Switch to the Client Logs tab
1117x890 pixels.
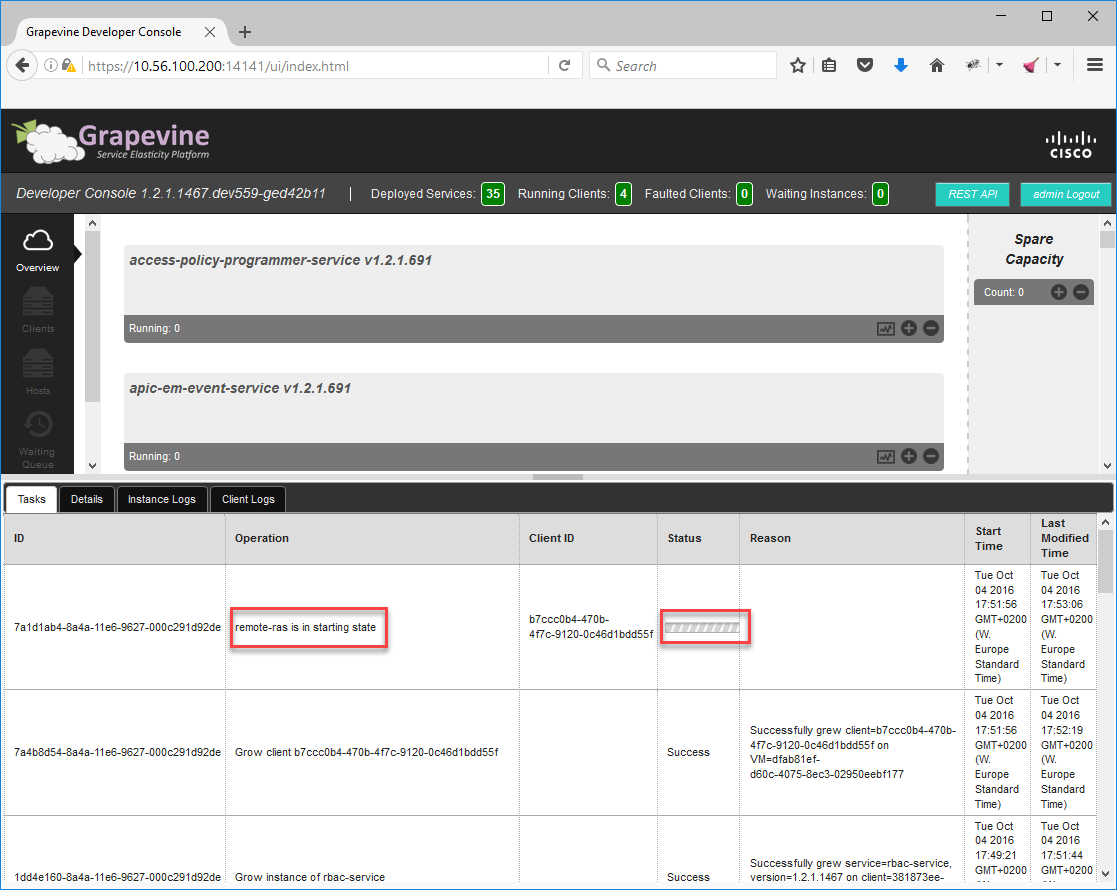click(x=248, y=500)
